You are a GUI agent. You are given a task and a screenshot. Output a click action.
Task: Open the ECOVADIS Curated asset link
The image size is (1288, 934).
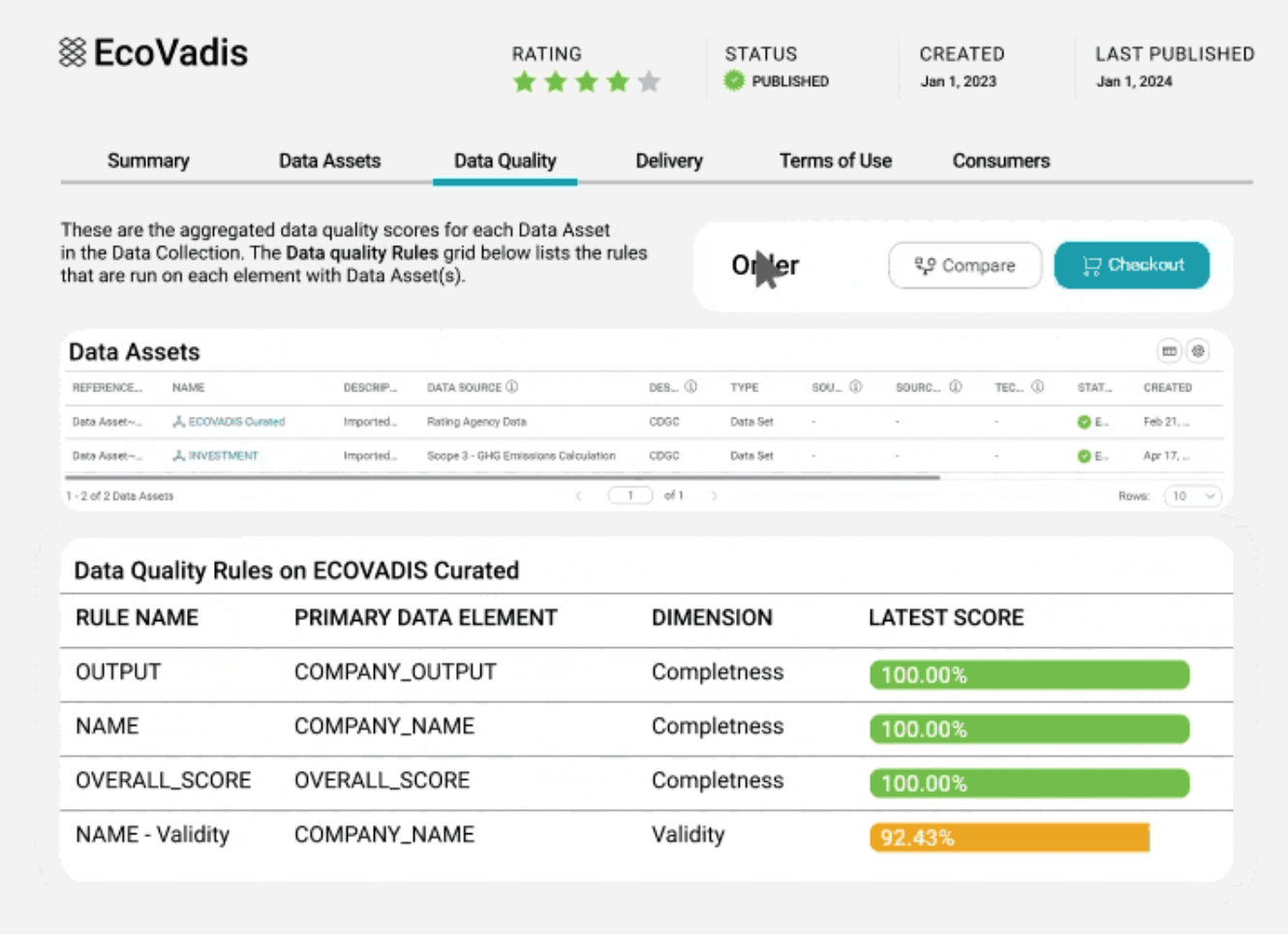pos(235,421)
